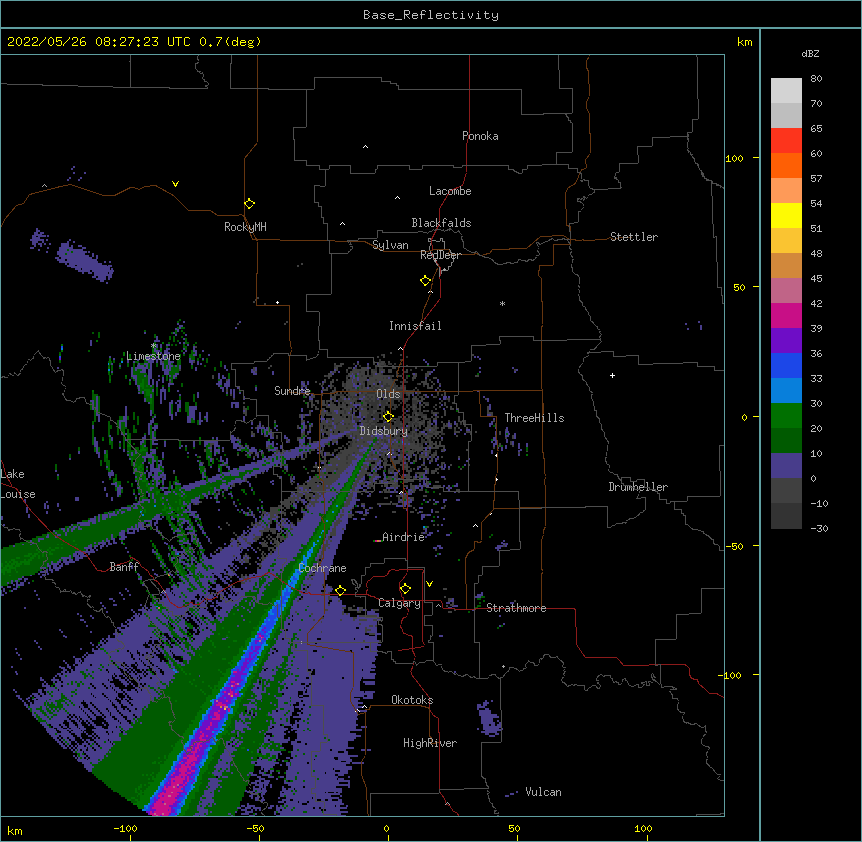Pick the orange 57-60 dBZ legend swatch
Viewport: 862px width, 842px height.
click(x=786, y=165)
